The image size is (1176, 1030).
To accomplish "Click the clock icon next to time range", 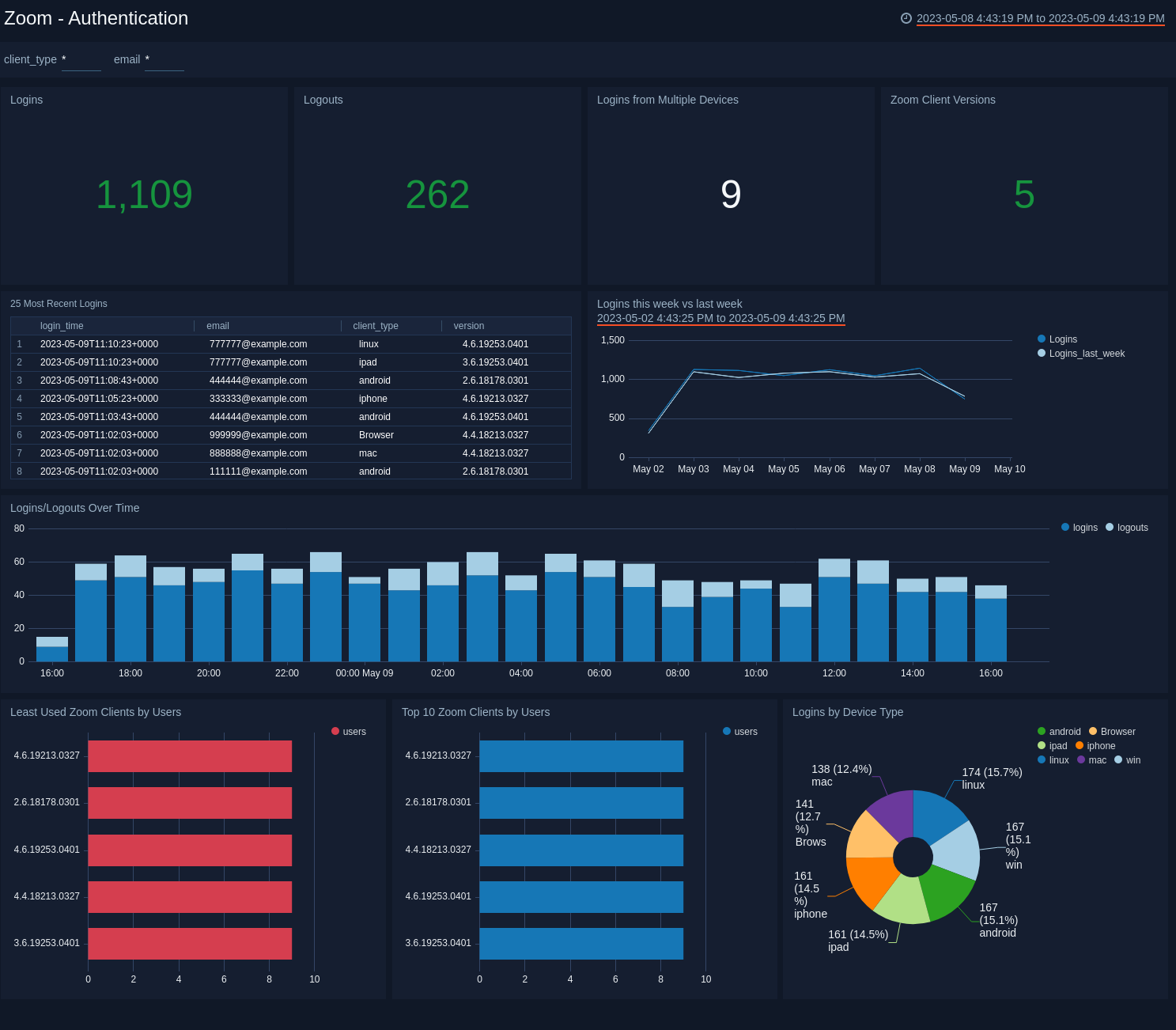I will pyautogui.click(x=906, y=18).
